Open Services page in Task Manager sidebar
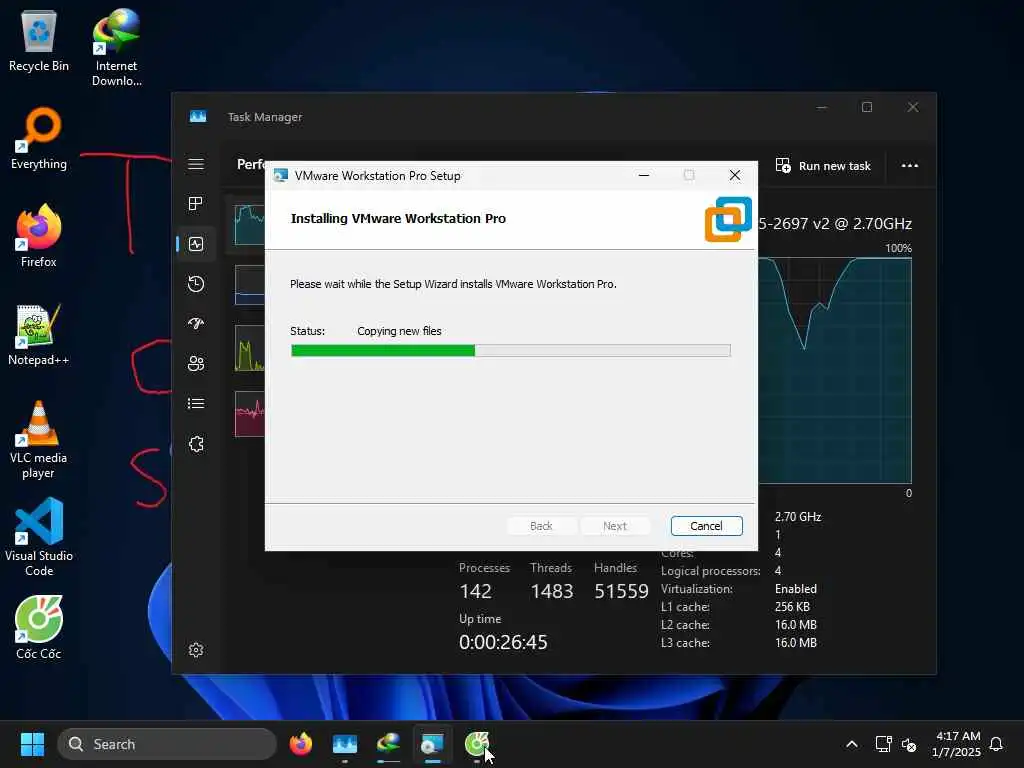The image size is (1024, 768). pos(196,444)
